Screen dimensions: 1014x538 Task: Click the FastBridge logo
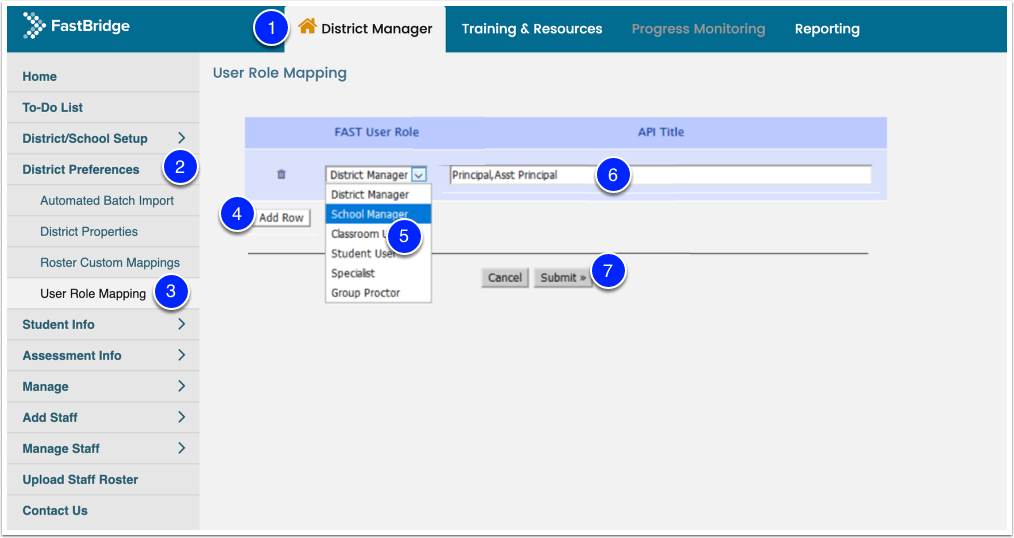pos(76,27)
